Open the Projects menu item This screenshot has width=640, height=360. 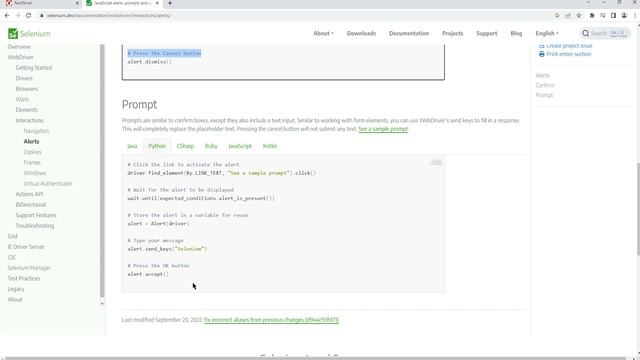[x=453, y=33]
